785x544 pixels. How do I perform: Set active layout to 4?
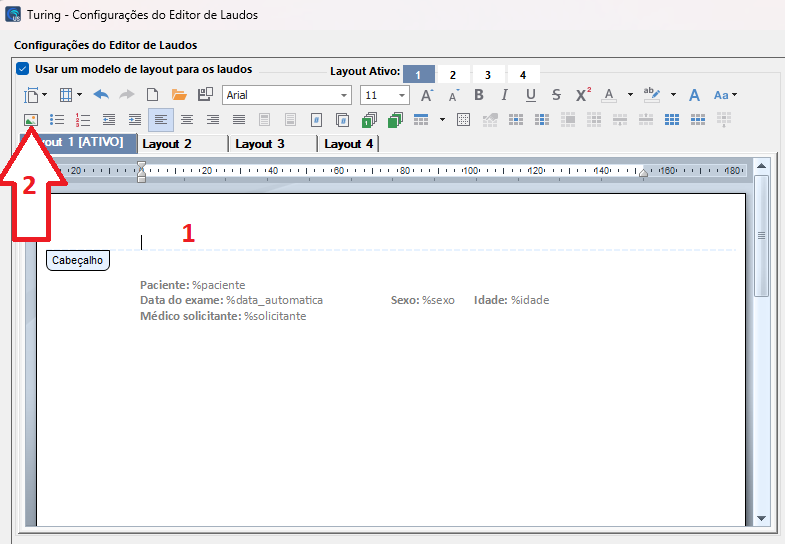(x=523, y=75)
